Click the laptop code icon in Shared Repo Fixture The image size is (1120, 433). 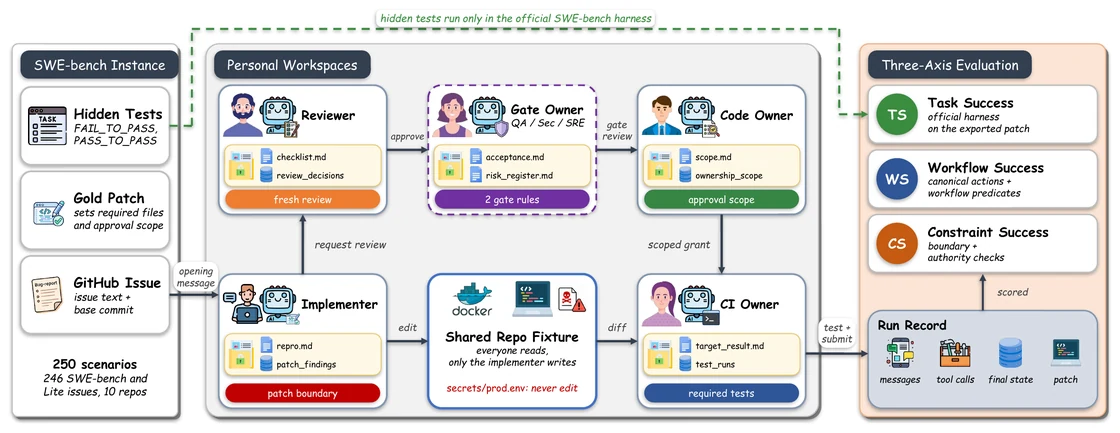[532, 298]
